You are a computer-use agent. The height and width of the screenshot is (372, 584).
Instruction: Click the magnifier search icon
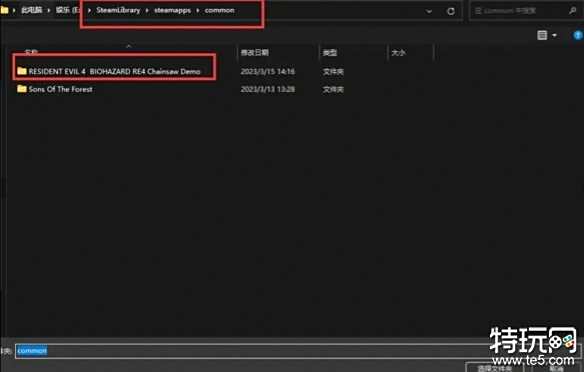(x=572, y=11)
